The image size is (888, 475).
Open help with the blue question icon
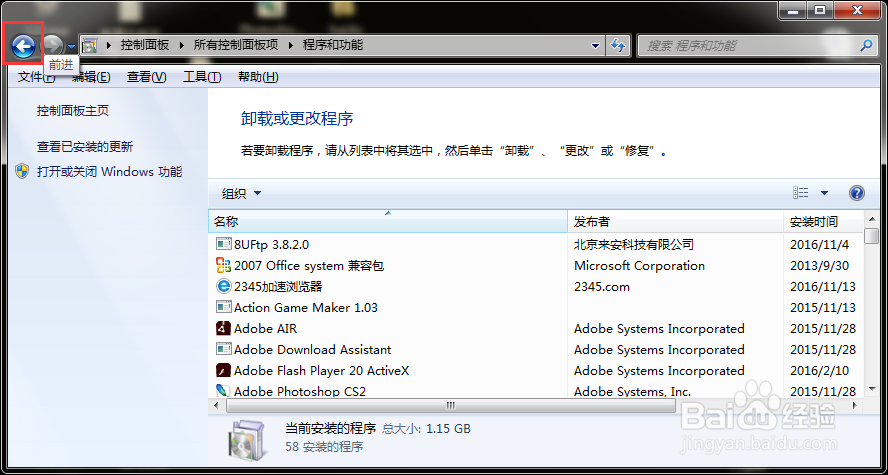856,193
